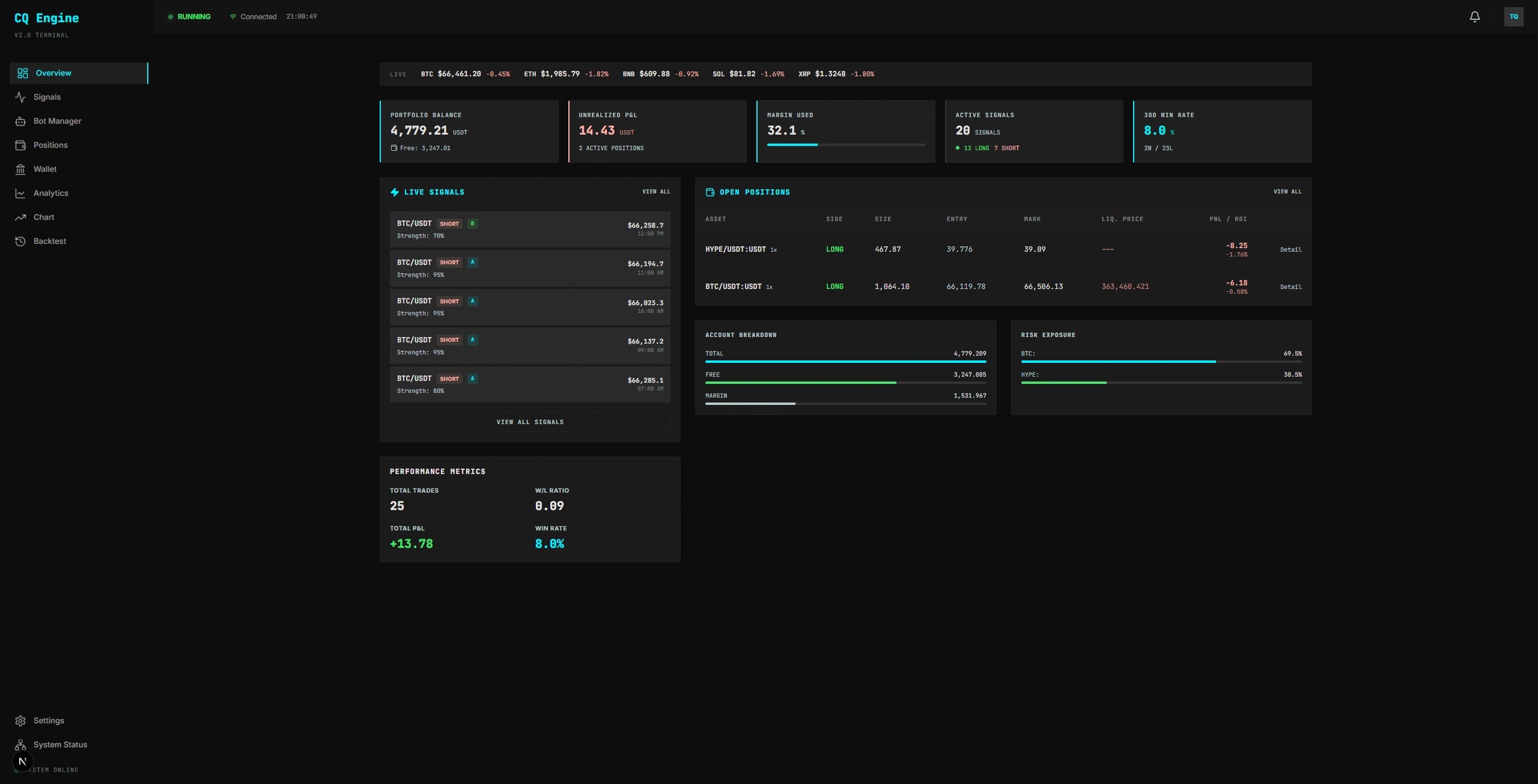Open Analytics using its chart icon
This screenshot has width=1538, height=784.
[22, 193]
